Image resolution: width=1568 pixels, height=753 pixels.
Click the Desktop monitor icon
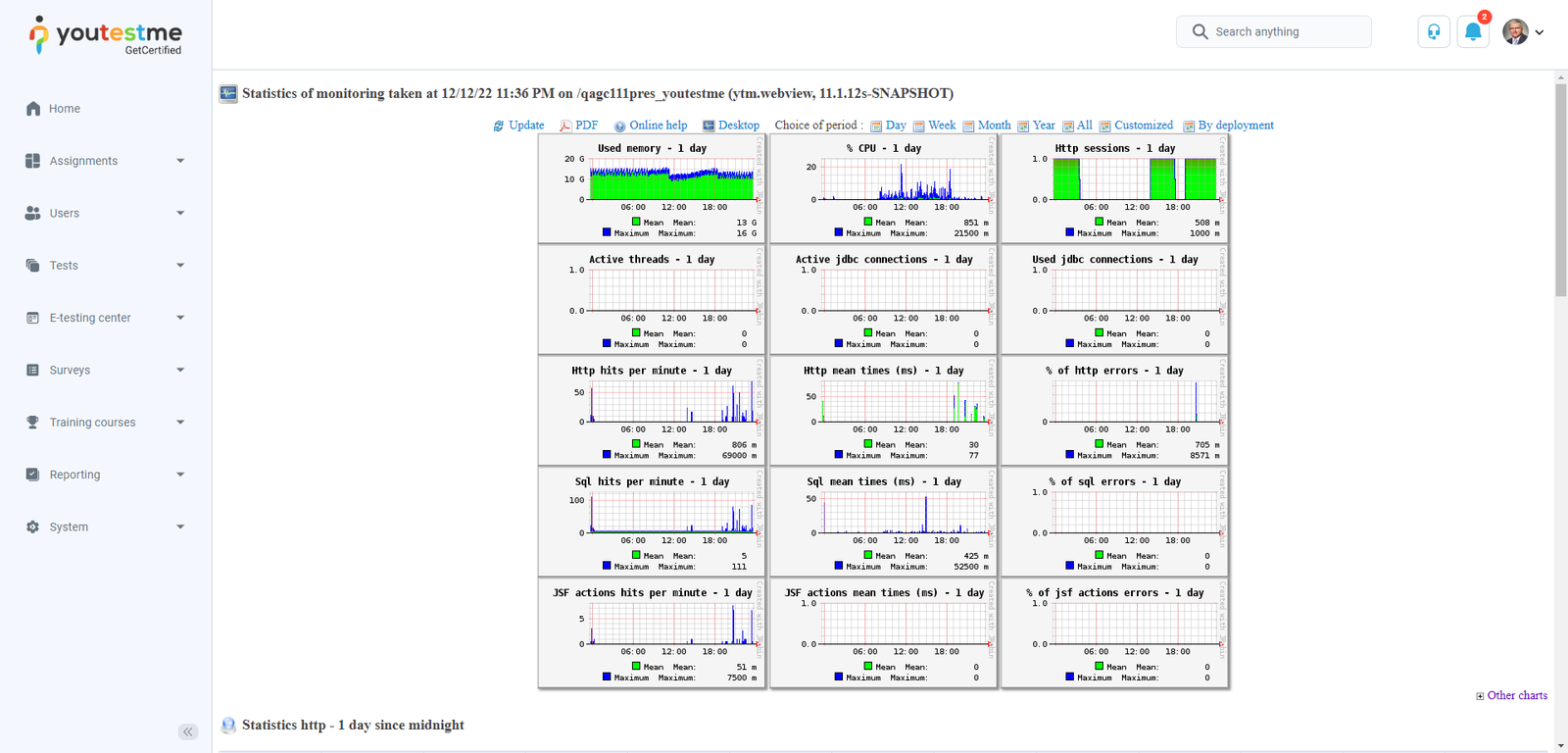[x=709, y=125]
